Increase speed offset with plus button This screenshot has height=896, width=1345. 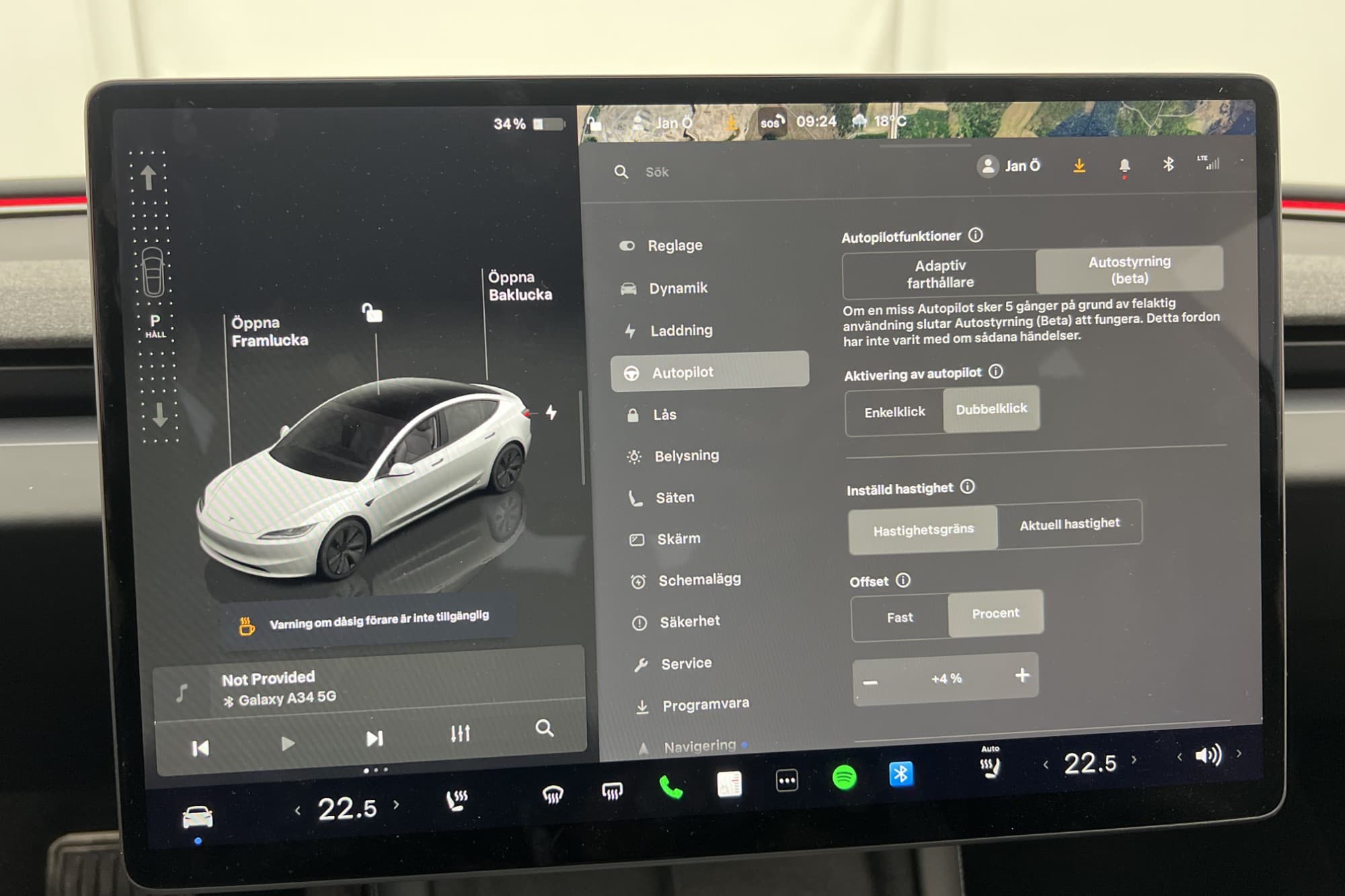(x=1022, y=676)
